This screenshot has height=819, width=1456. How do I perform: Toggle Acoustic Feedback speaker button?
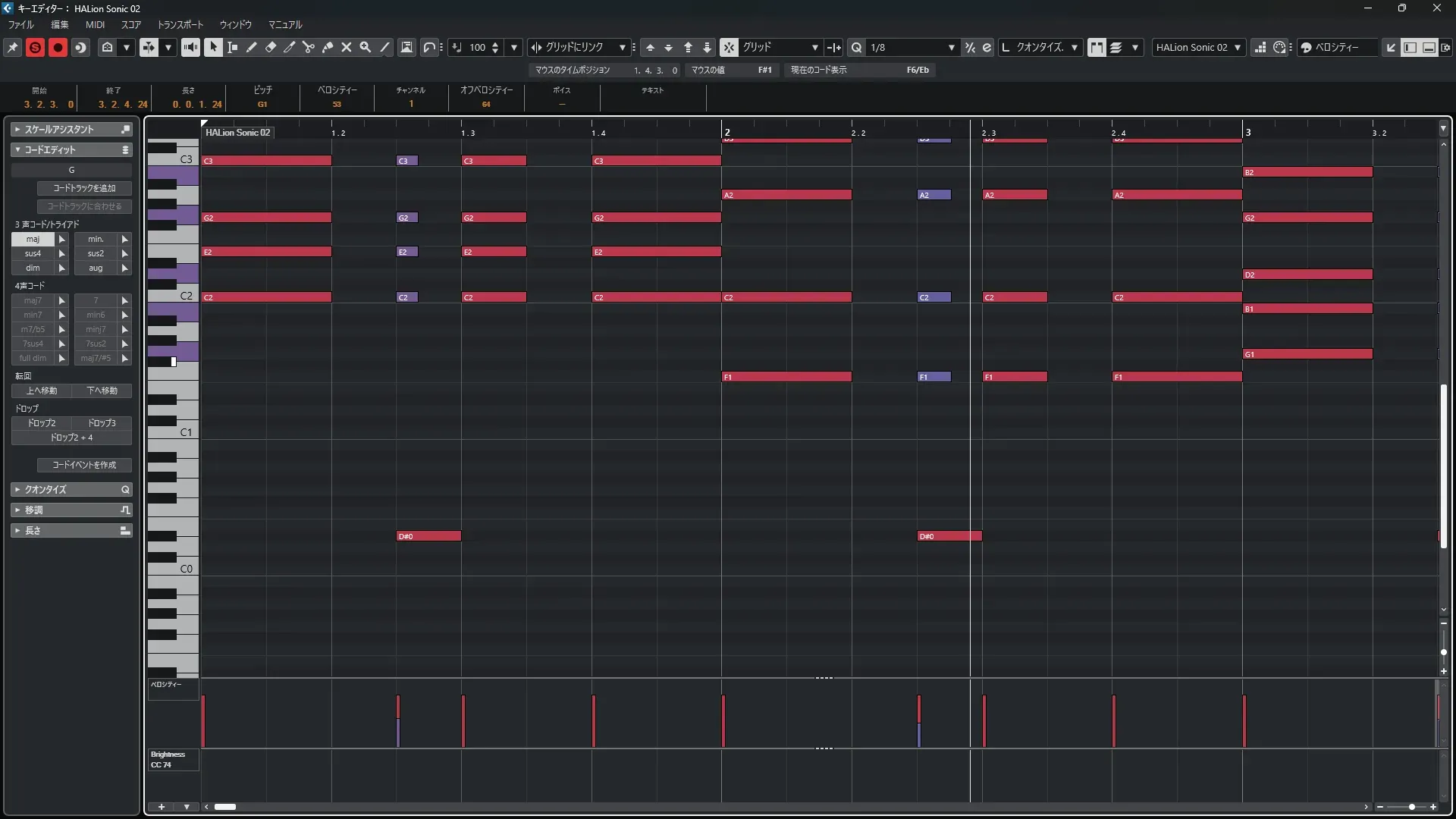[x=190, y=47]
